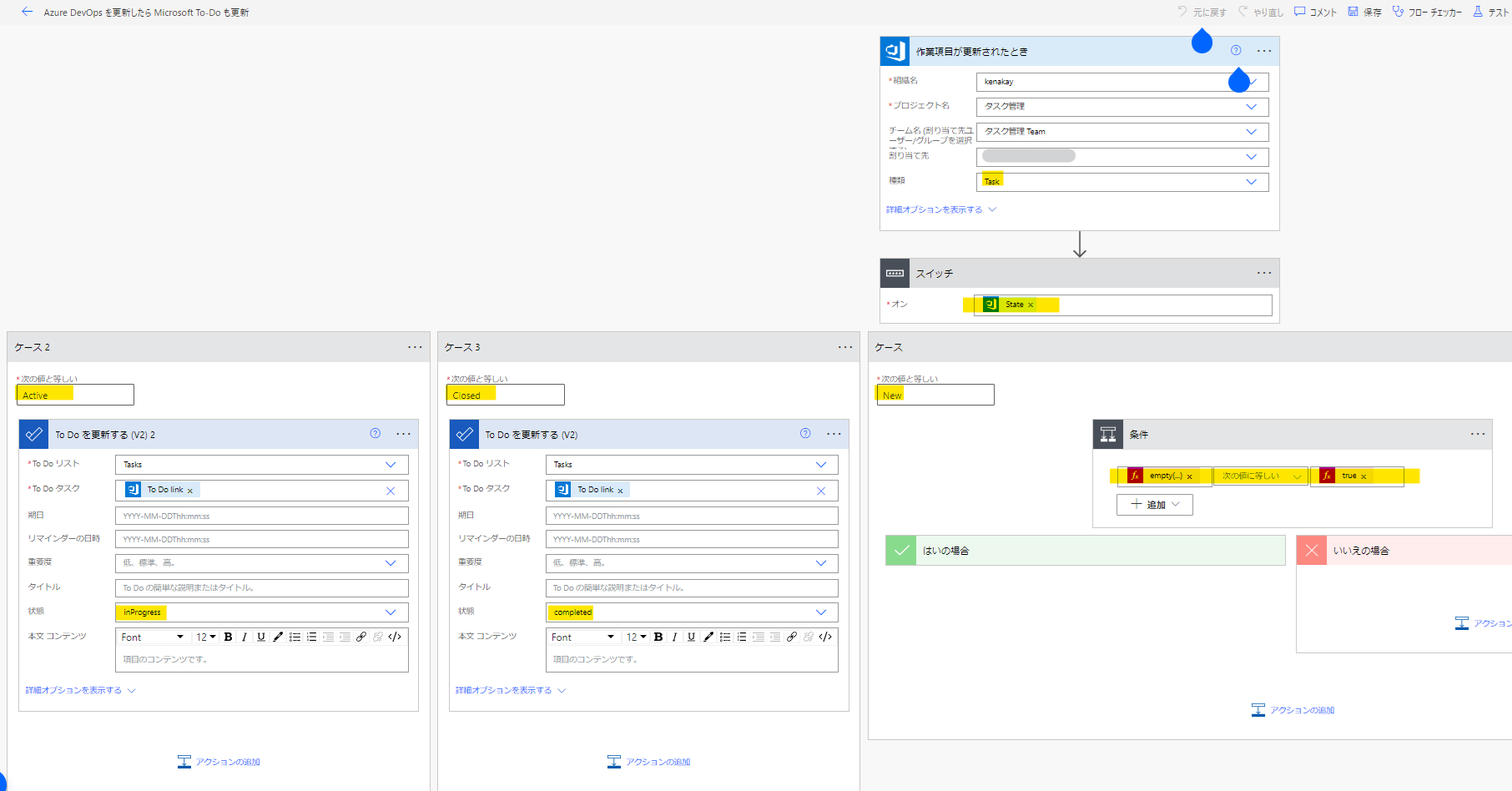Open the flow checker in the toolbar
The height and width of the screenshot is (791, 1512).
pyautogui.click(x=1427, y=12)
